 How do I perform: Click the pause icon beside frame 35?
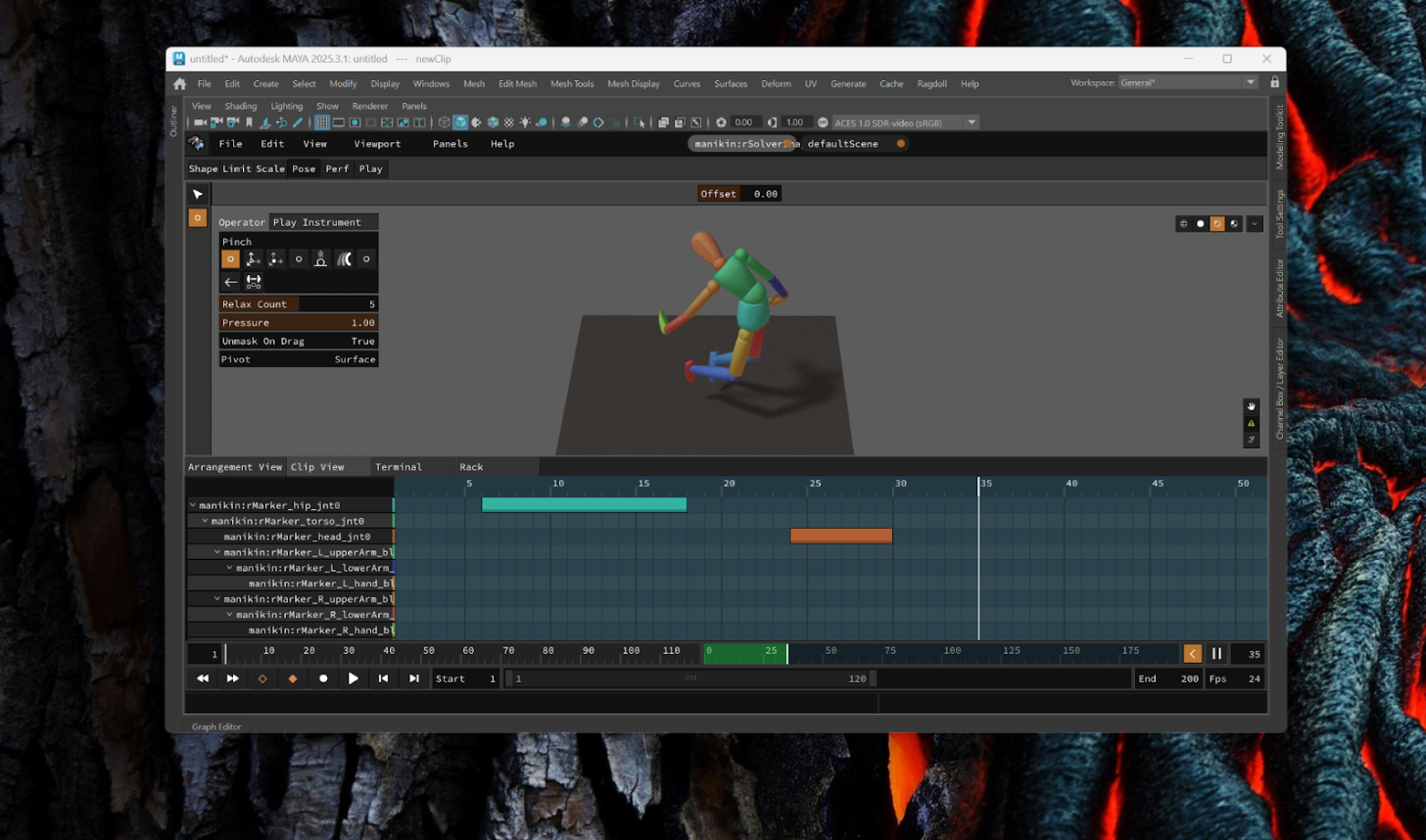(x=1216, y=653)
